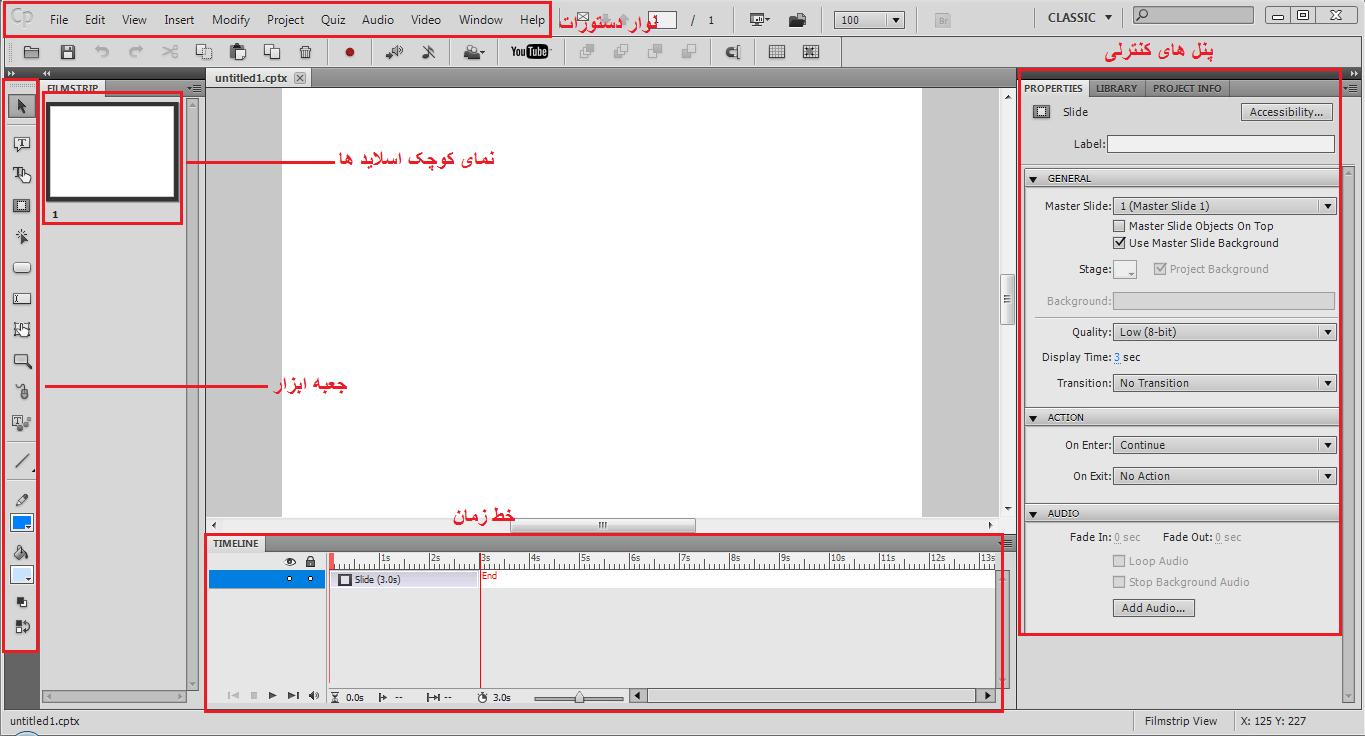Screen dimensions: 1365x736
Task: Click the Delete trash icon
Action: pos(306,52)
